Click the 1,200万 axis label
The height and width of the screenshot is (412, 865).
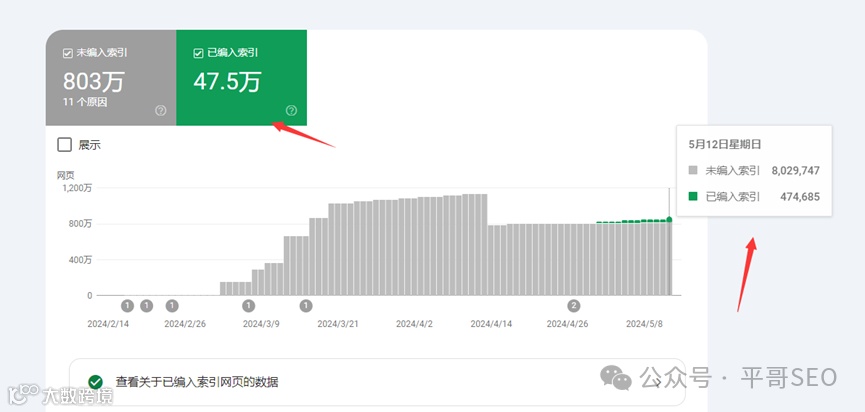(77, 188)
